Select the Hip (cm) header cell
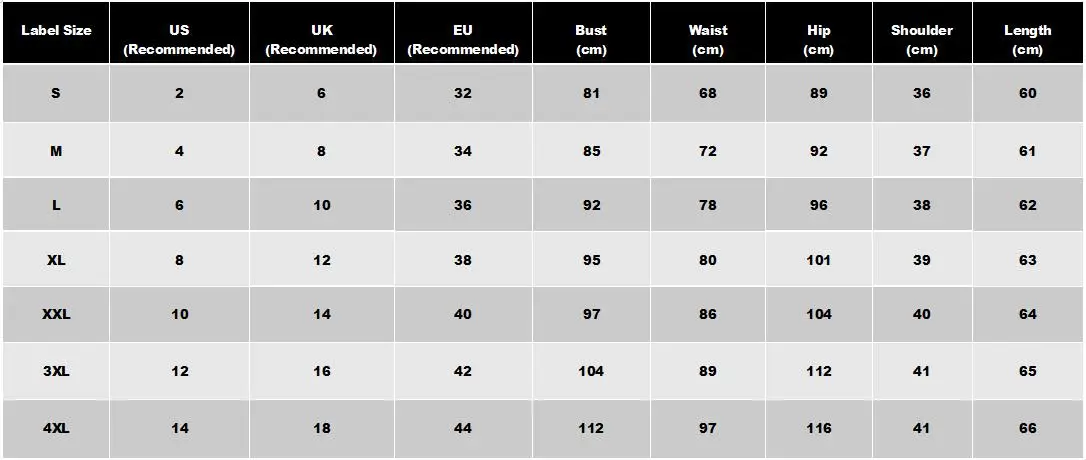 click(x=818, y=39)
